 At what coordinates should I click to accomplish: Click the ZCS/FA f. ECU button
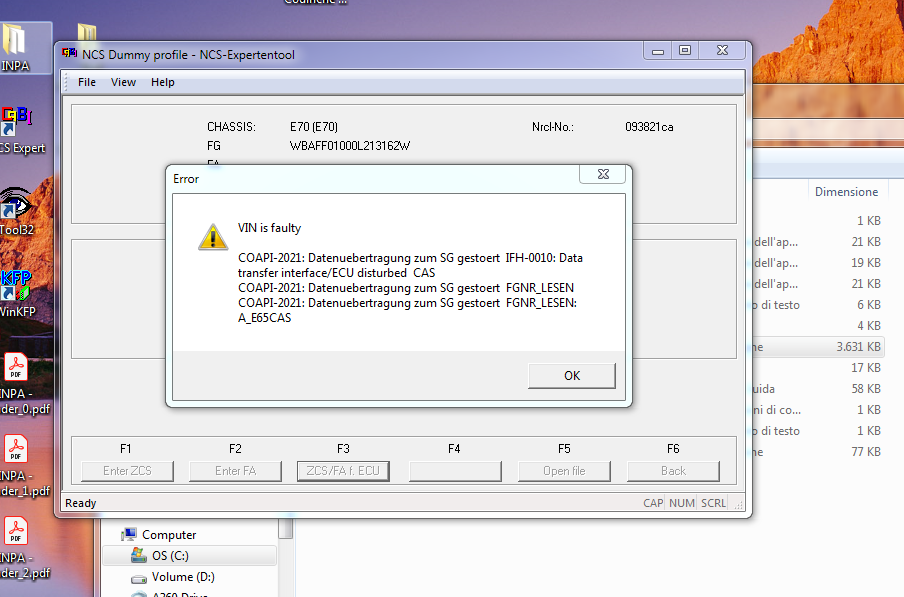click(343, 471)
